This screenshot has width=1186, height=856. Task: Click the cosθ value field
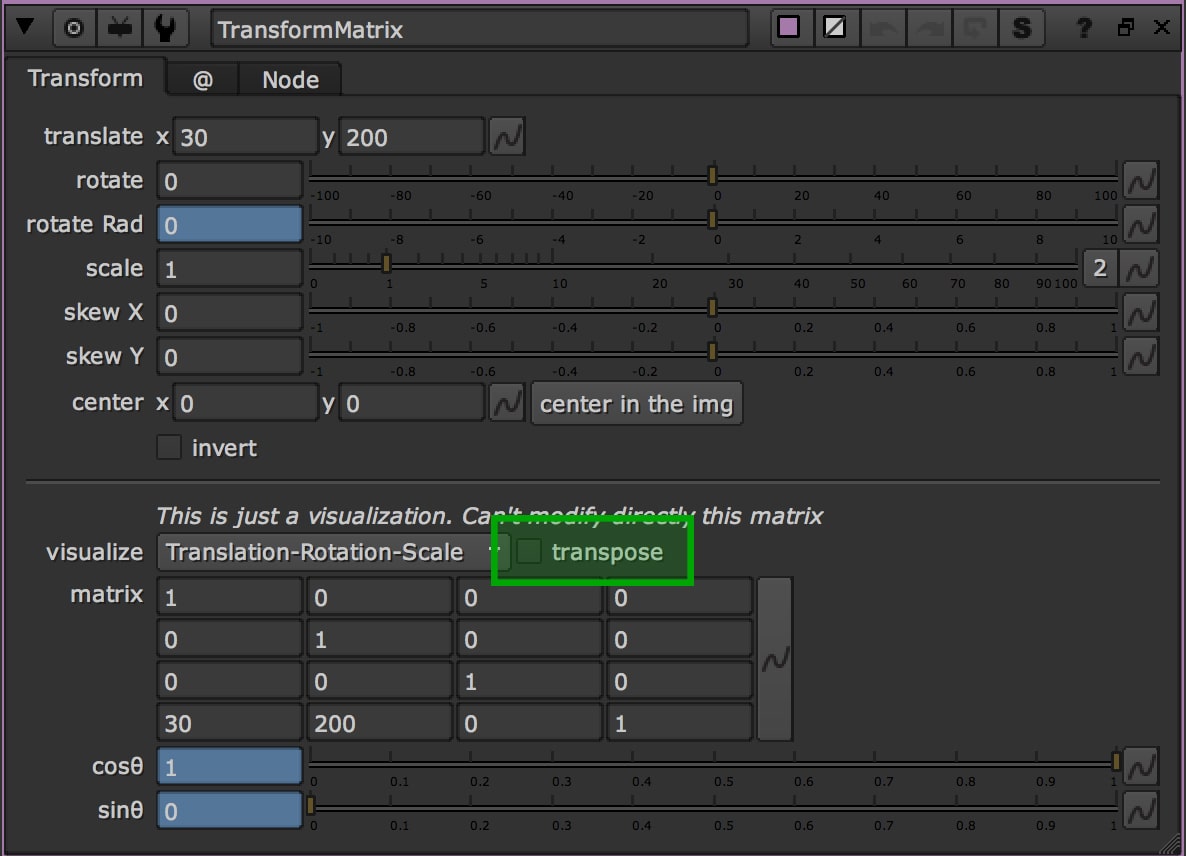click(x=229, y=768)
